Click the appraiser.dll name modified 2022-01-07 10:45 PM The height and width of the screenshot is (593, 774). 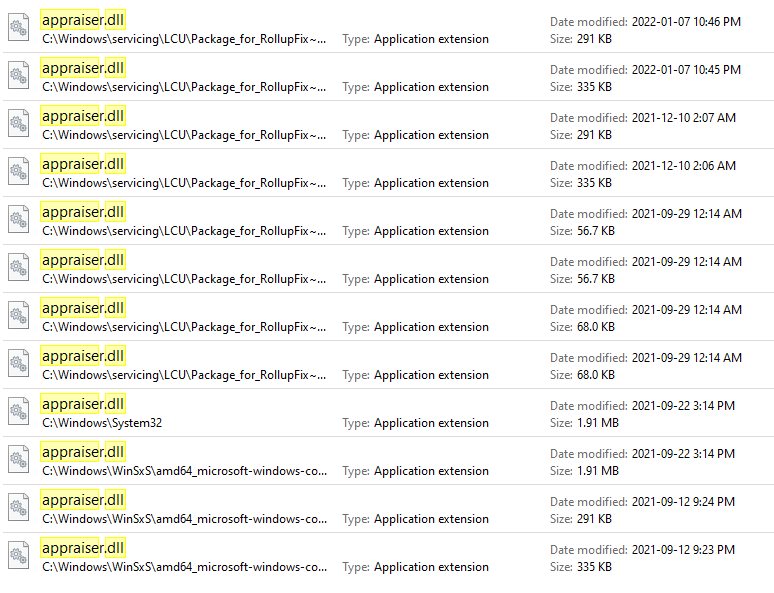pos(83,68)
